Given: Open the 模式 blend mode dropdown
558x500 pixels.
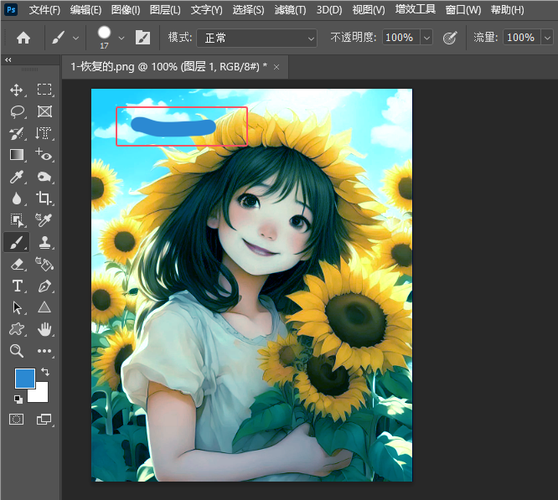Looking at the screenshot, I should click(257, 38).
